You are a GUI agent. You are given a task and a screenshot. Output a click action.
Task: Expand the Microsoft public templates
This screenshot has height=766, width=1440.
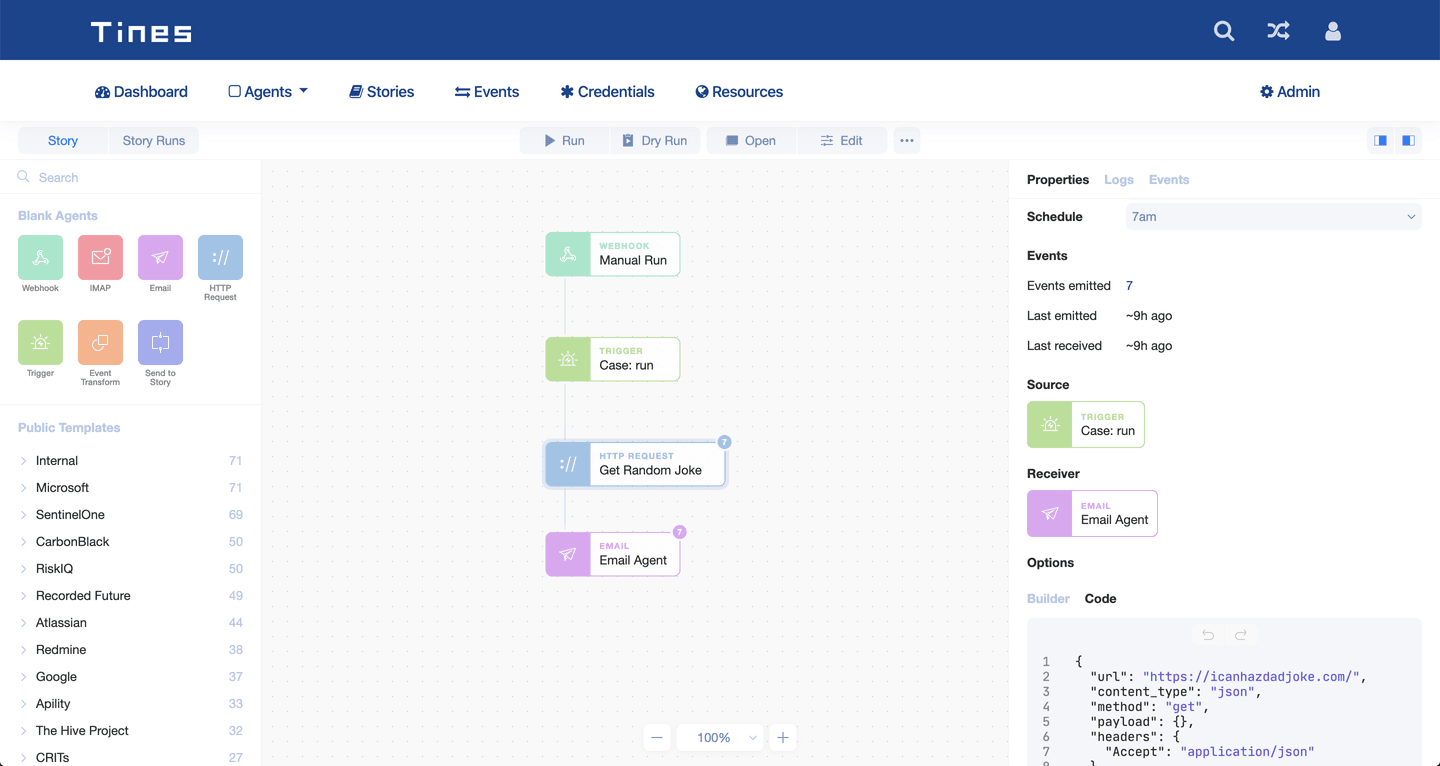click(62, 488)
